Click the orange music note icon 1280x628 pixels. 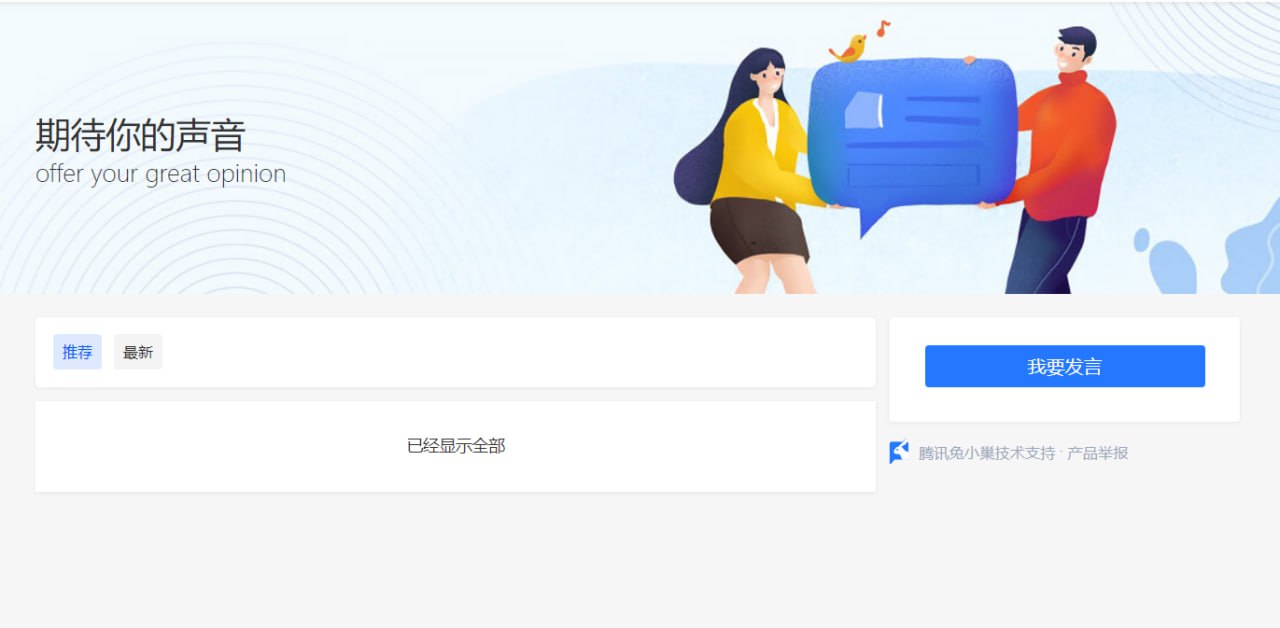[883, 28]
